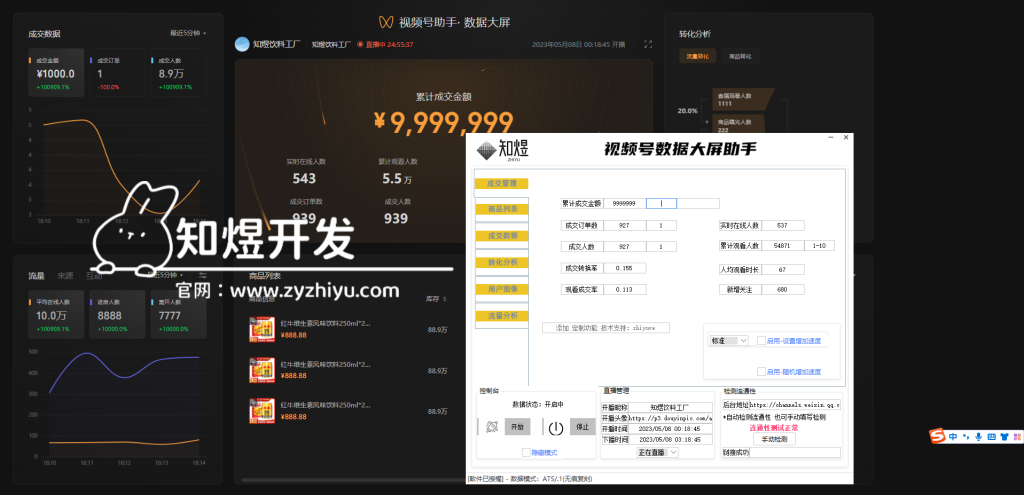Check 启用-设置增加速度 option
1024x495 pixels.
[761, 341]
